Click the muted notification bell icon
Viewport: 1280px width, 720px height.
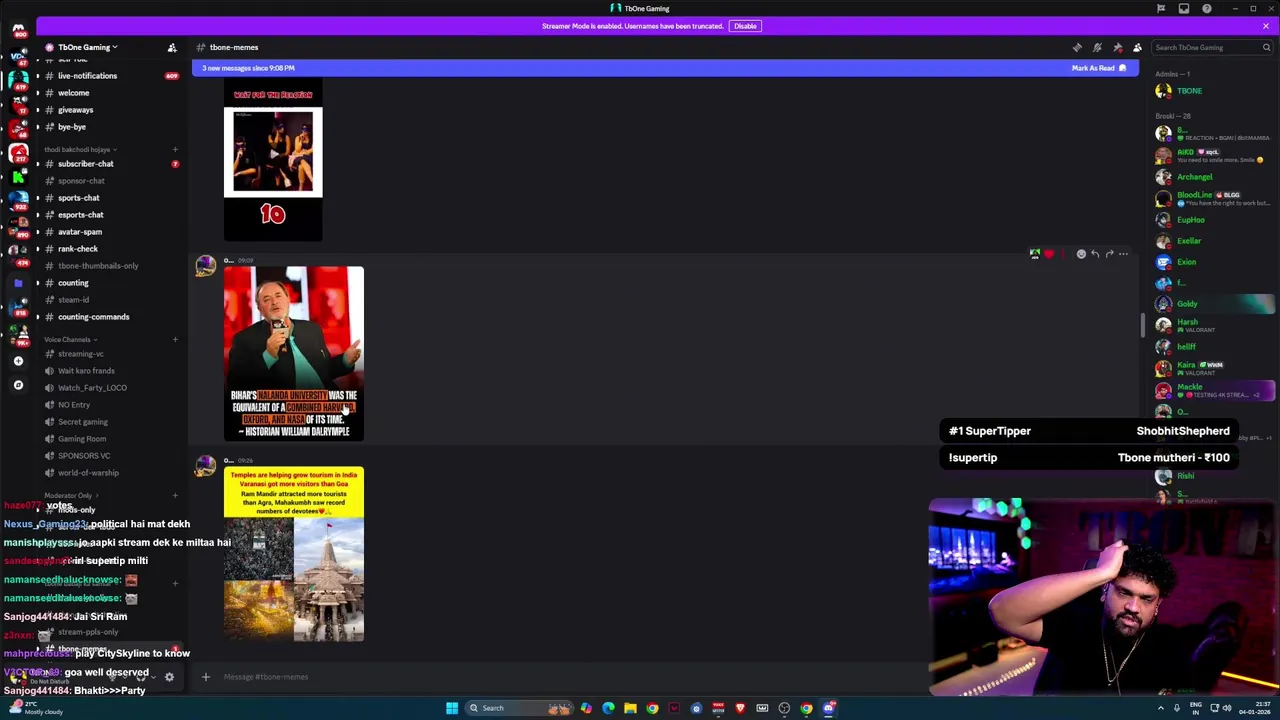click(1097, 47)
